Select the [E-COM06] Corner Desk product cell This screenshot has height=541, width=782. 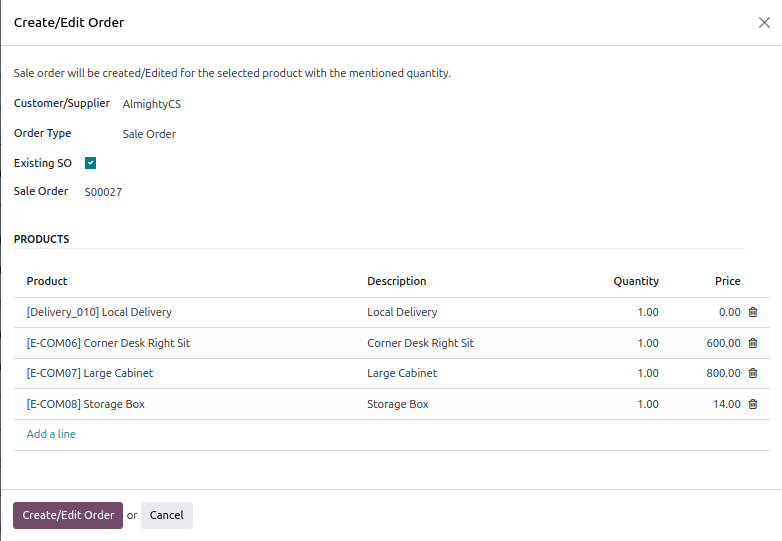(108, 343)
